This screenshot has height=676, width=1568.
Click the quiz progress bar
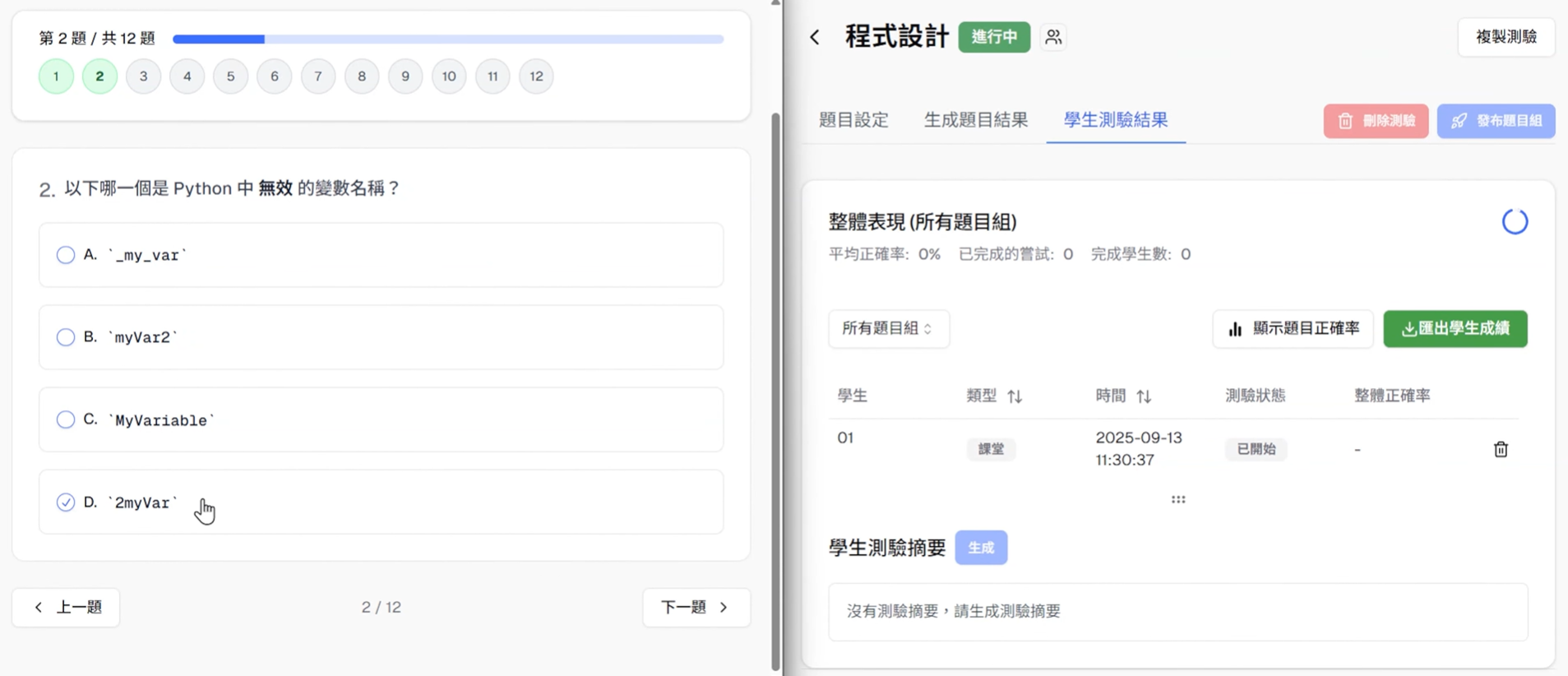448,39
